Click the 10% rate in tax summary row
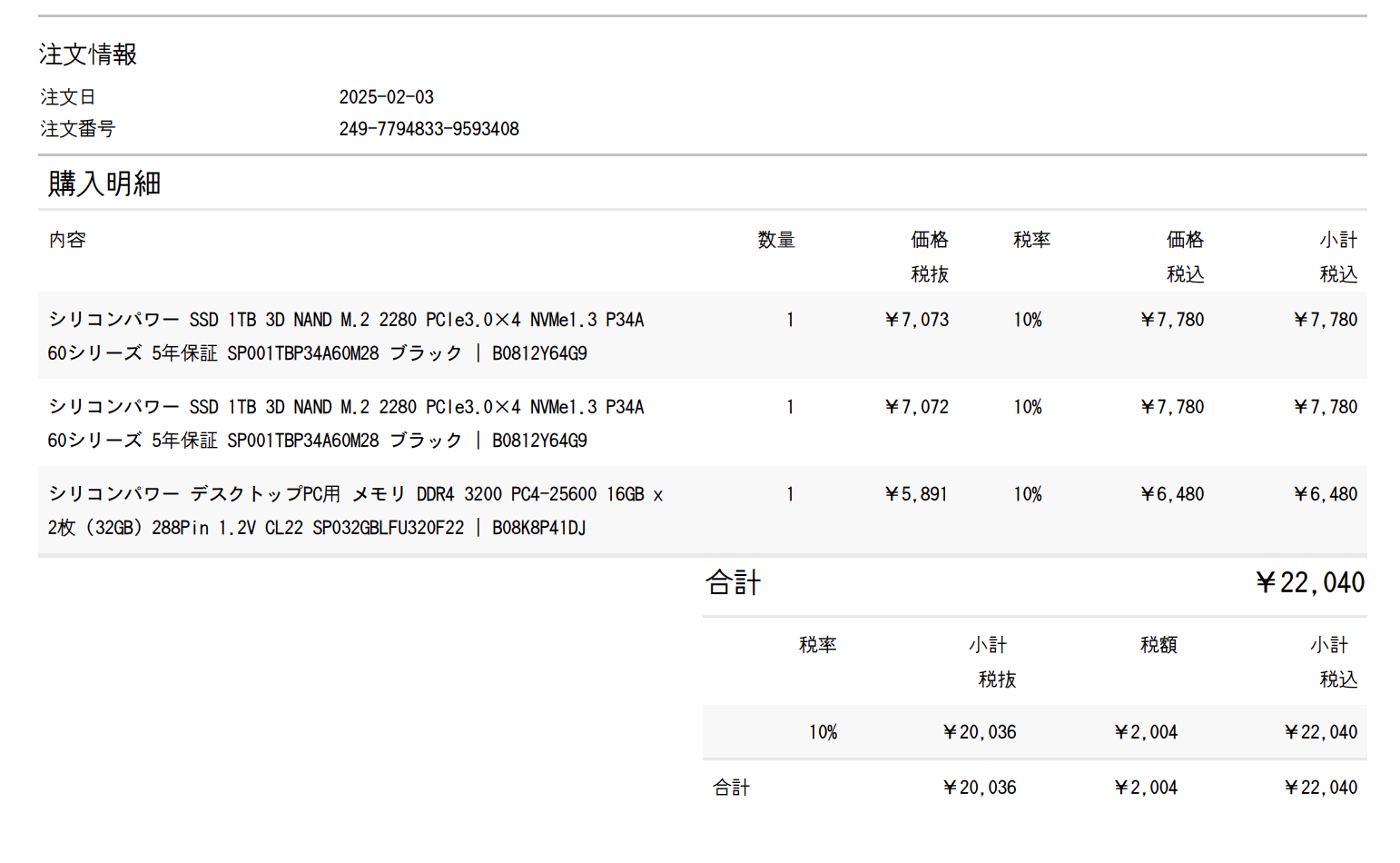Screen dimensions: 1400x863 823,732
